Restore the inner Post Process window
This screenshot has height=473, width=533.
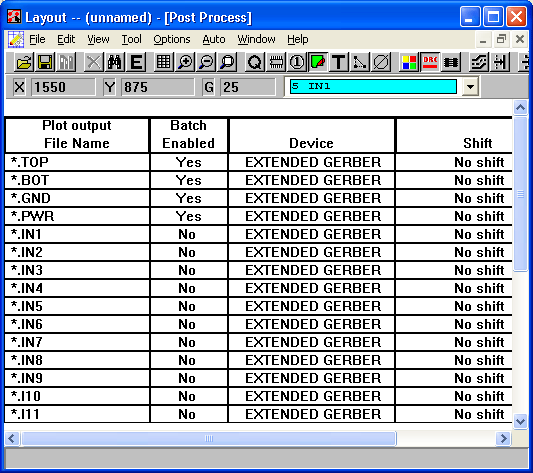point(501,39)
